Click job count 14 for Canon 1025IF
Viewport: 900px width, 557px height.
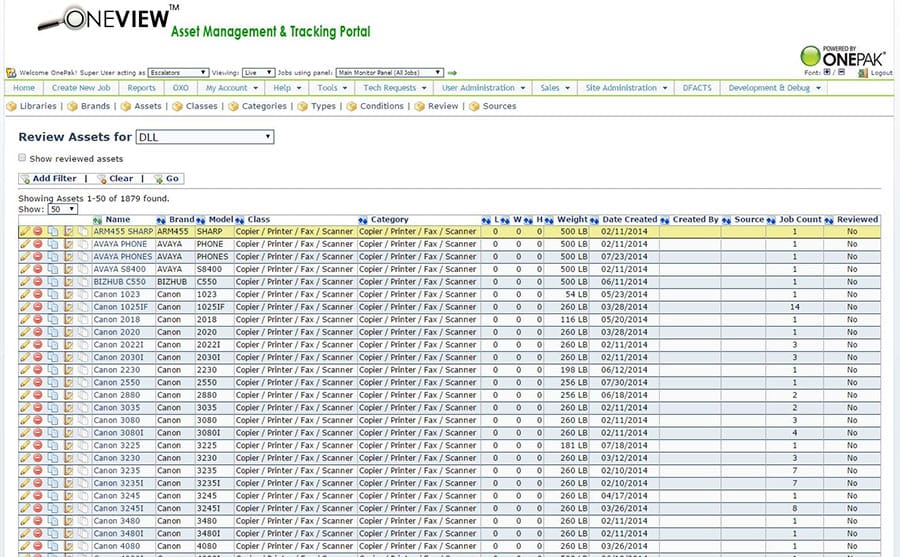[x=794, y=307]
